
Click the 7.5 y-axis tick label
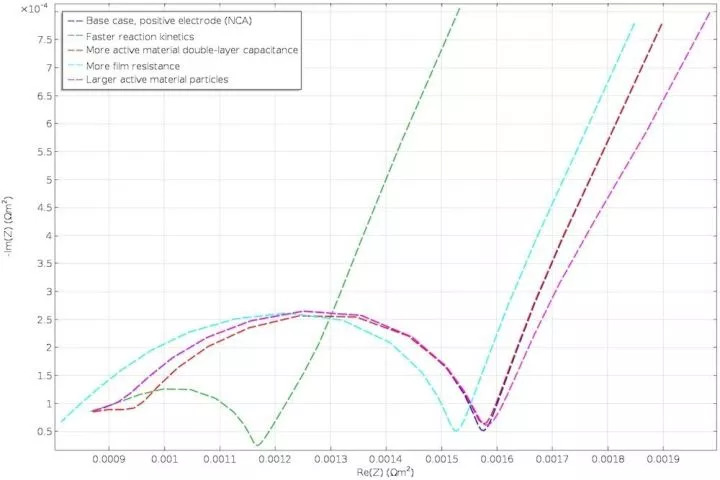click(45, 40)
